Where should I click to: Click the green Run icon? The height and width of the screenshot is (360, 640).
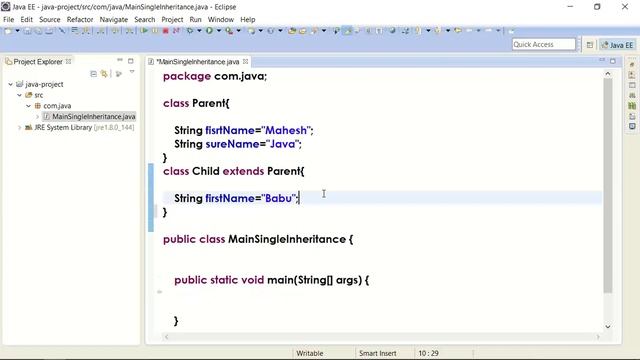(209, 31)
